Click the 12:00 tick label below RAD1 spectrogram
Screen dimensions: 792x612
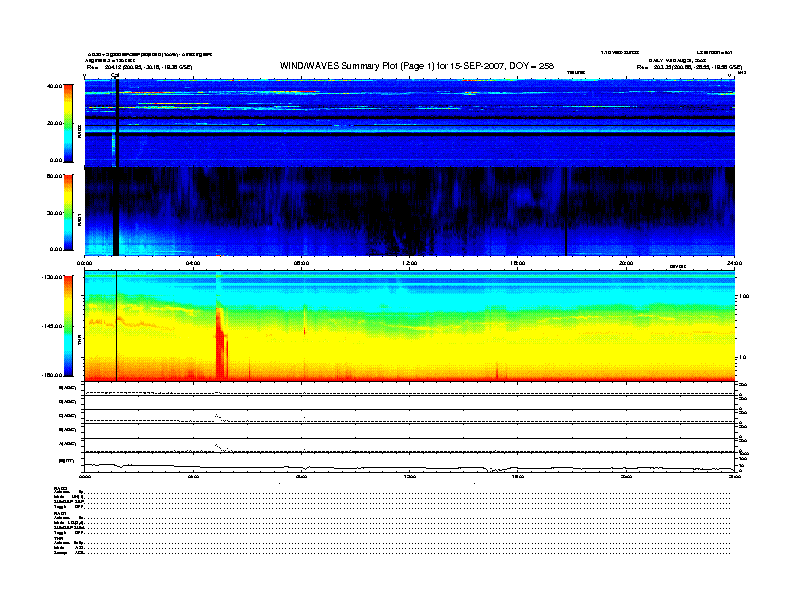pos(410,263)
